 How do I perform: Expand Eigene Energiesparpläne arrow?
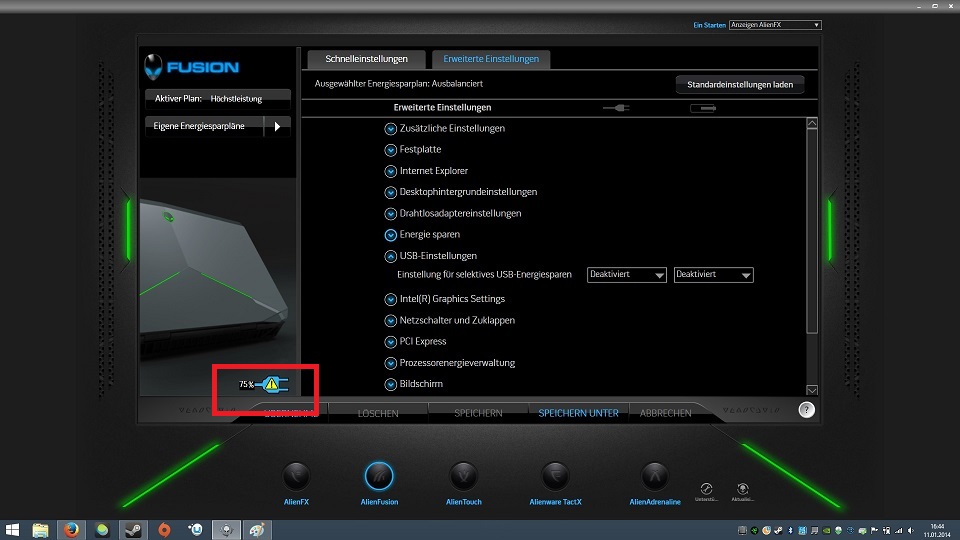(277, 127)
